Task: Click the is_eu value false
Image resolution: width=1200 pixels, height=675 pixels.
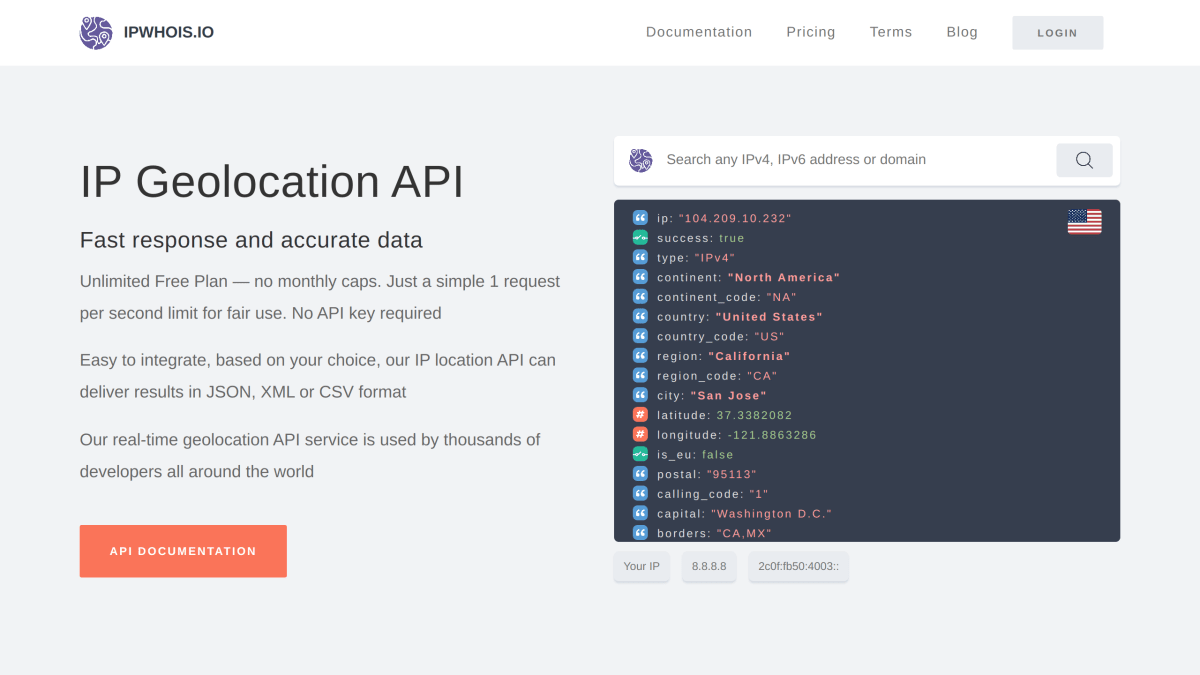Action: 718,454
